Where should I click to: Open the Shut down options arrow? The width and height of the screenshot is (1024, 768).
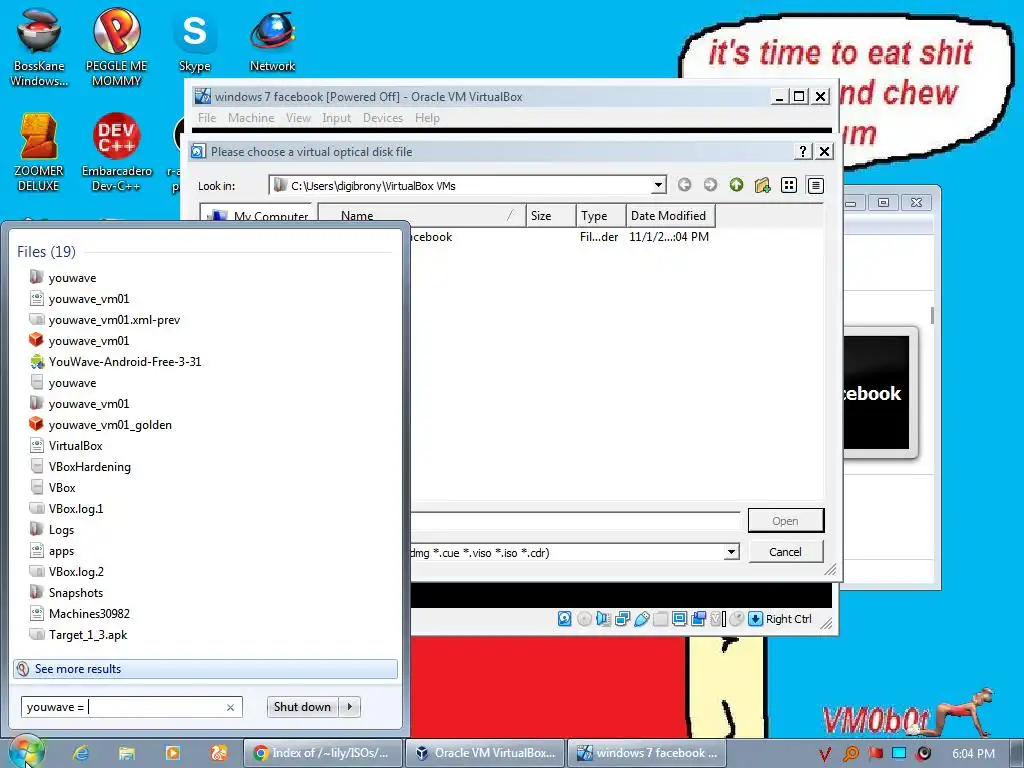point(350,707)
